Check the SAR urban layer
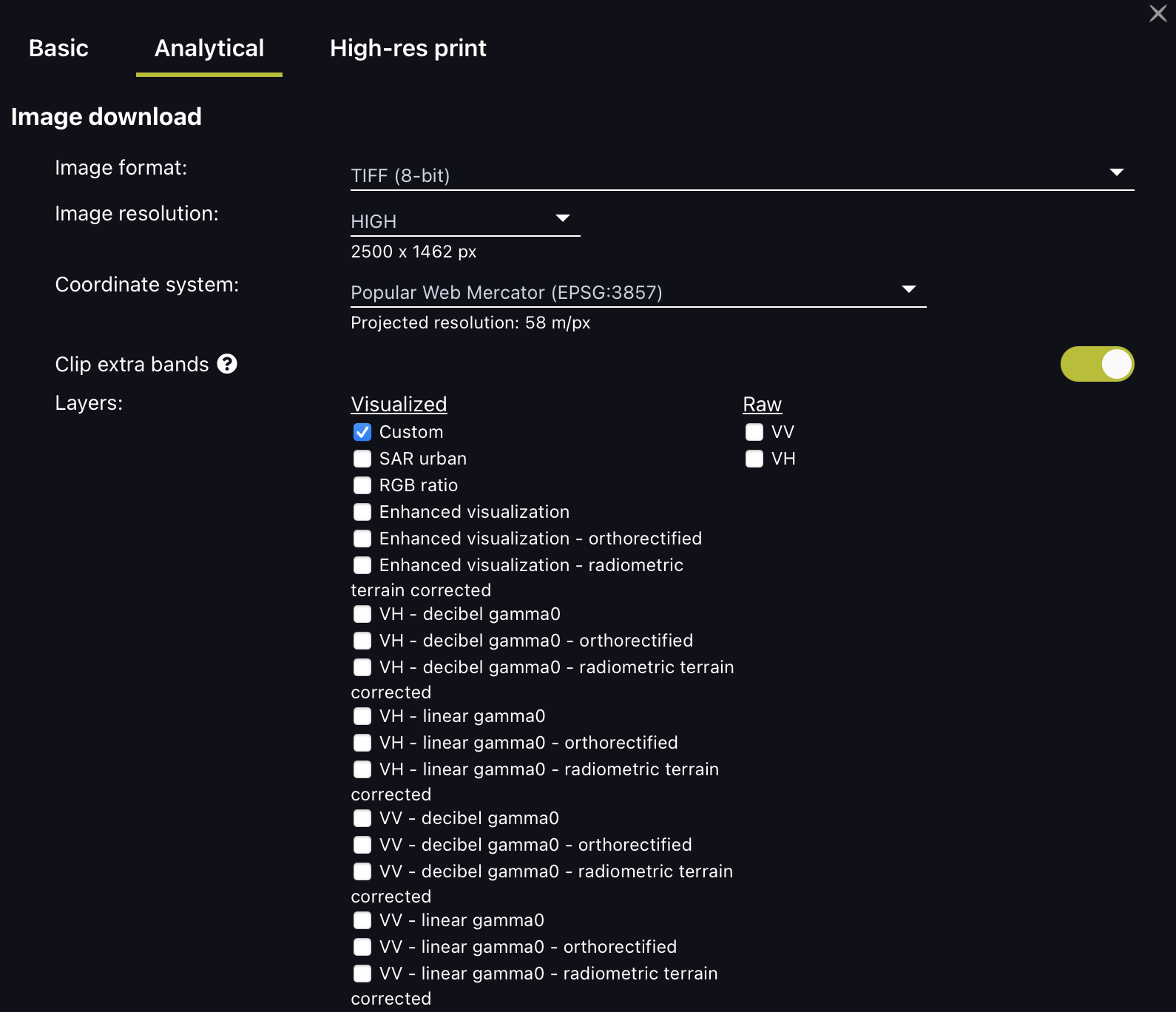This screenshot has width=1176, height=1012. pyautogui.click(x=362, y=459)
